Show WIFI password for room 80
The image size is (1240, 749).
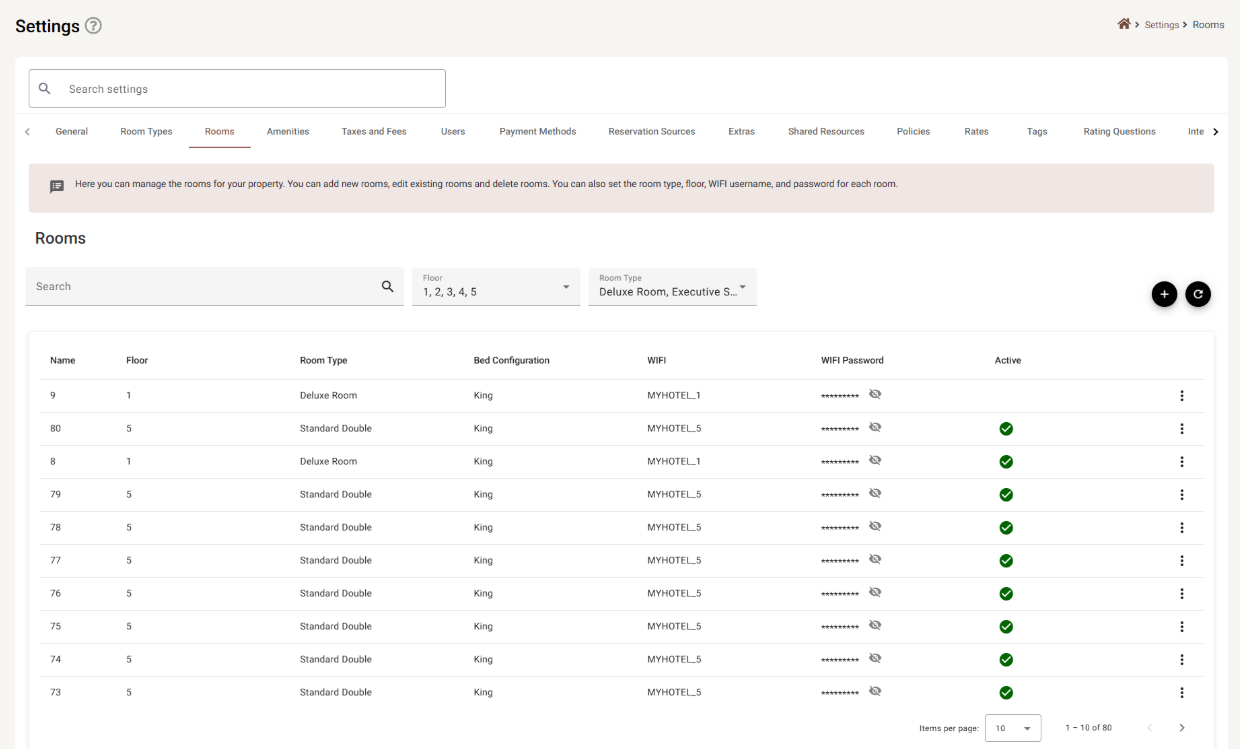[875, 427]
